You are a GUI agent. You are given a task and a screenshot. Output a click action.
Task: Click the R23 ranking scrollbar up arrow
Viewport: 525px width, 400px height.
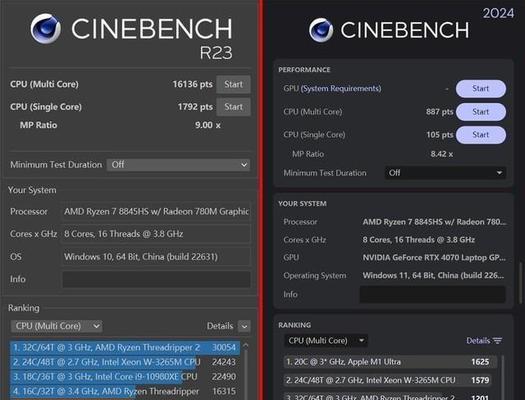point(246,345)
